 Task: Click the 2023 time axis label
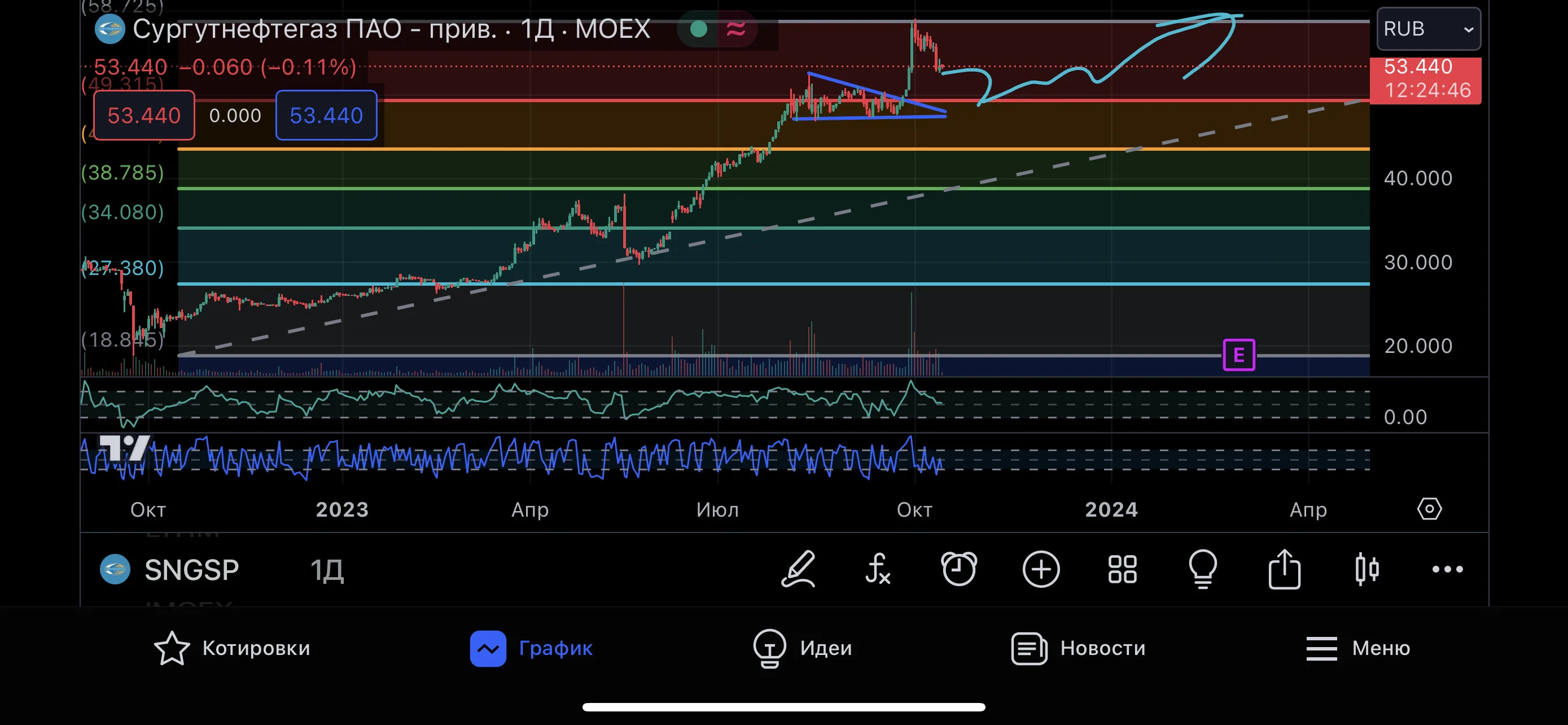342,509
